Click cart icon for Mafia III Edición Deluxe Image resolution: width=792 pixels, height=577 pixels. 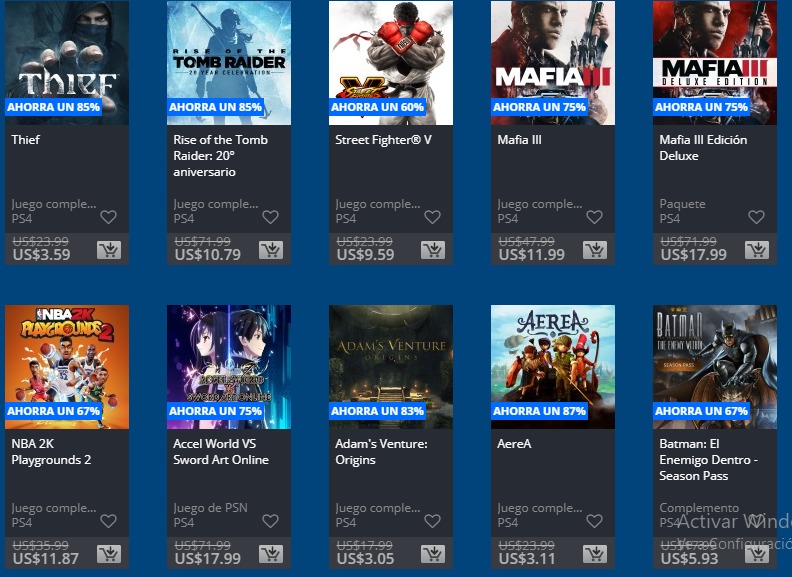coord(756,250)
